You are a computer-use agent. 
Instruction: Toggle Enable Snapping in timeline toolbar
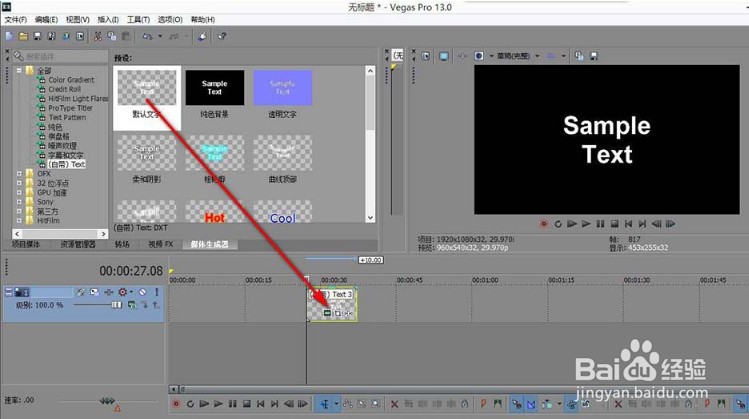pos(516,404)
